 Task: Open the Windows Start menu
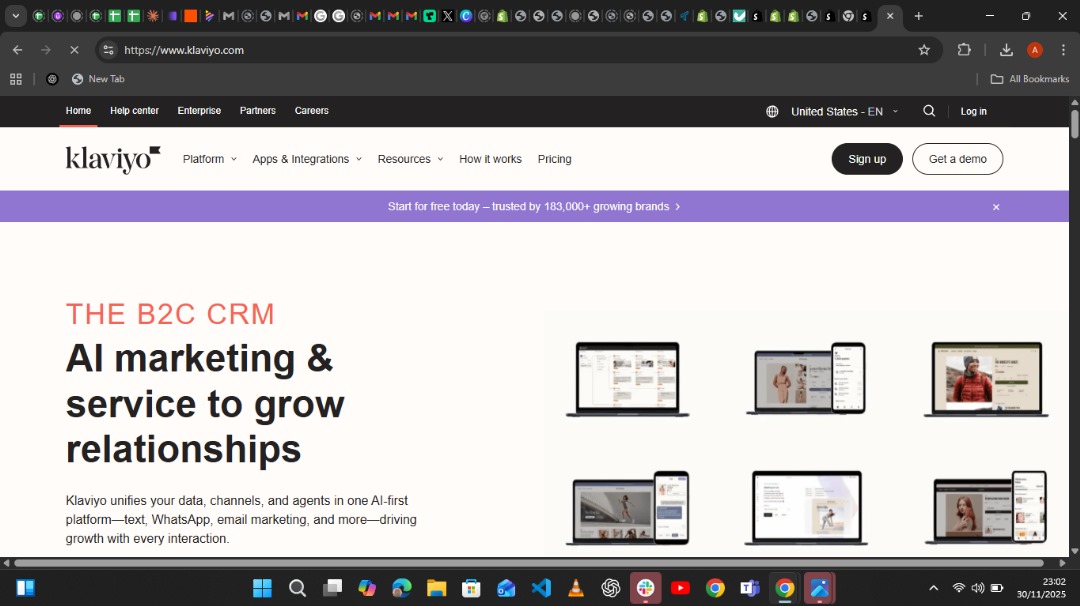click(262, 588)
